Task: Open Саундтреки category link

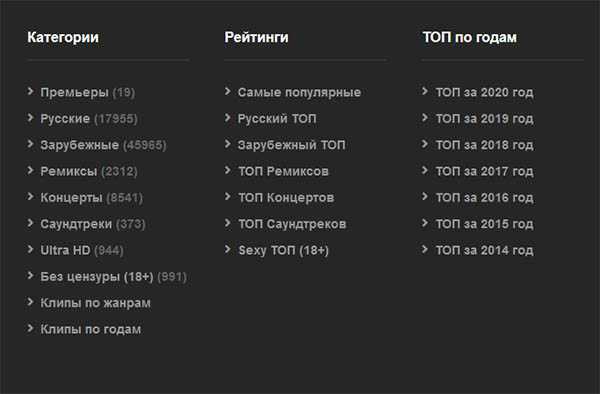Action: point(76,224)
